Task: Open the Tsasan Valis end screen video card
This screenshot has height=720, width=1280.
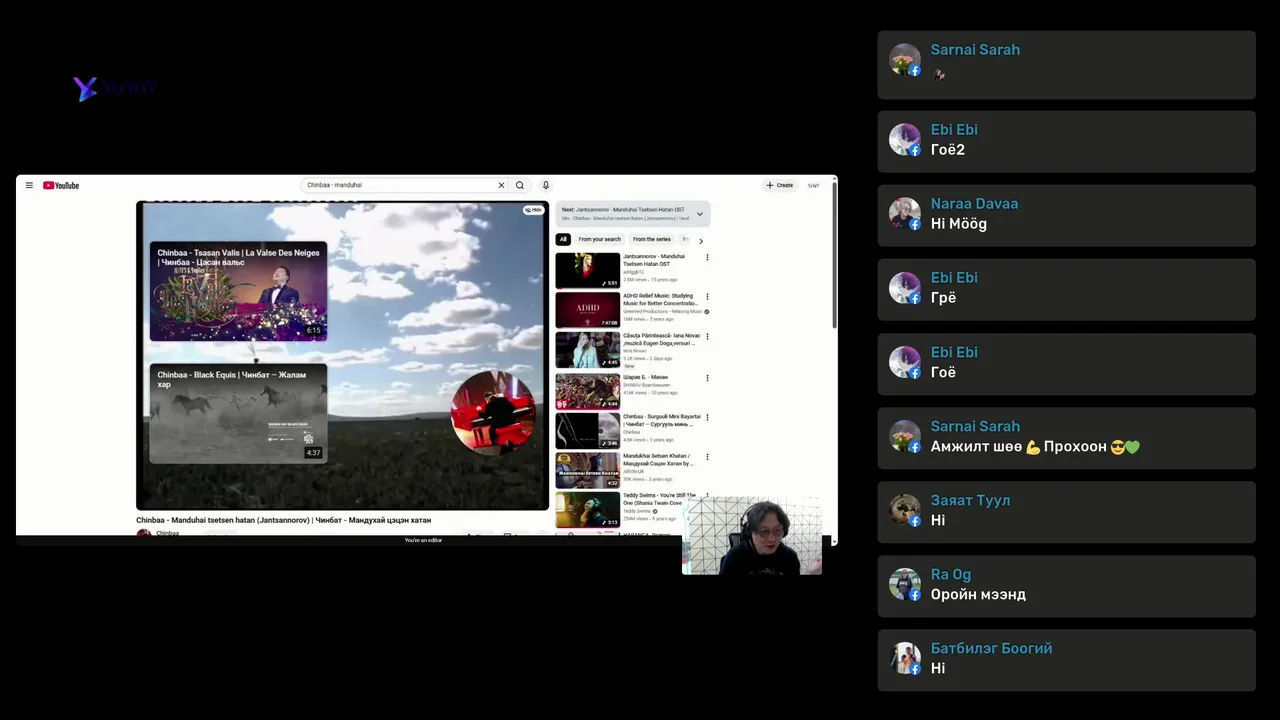Action: 238,291
